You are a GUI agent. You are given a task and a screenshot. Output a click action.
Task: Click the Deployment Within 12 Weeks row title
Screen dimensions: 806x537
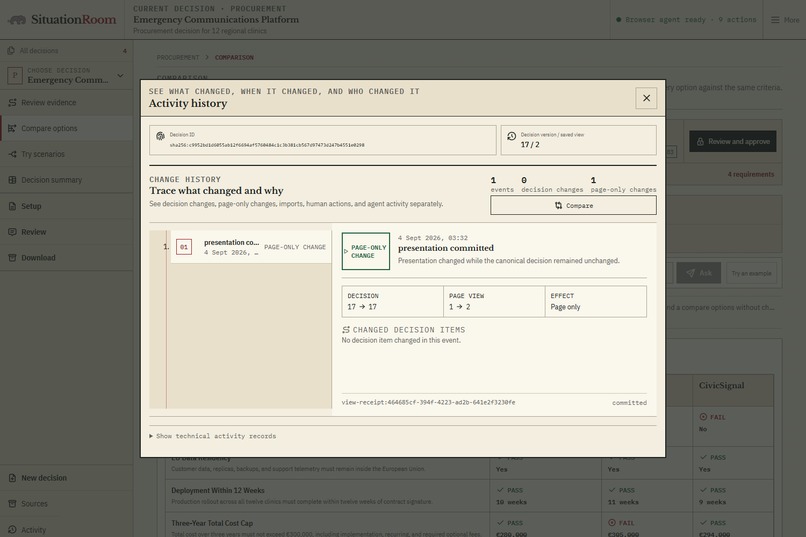218,491
